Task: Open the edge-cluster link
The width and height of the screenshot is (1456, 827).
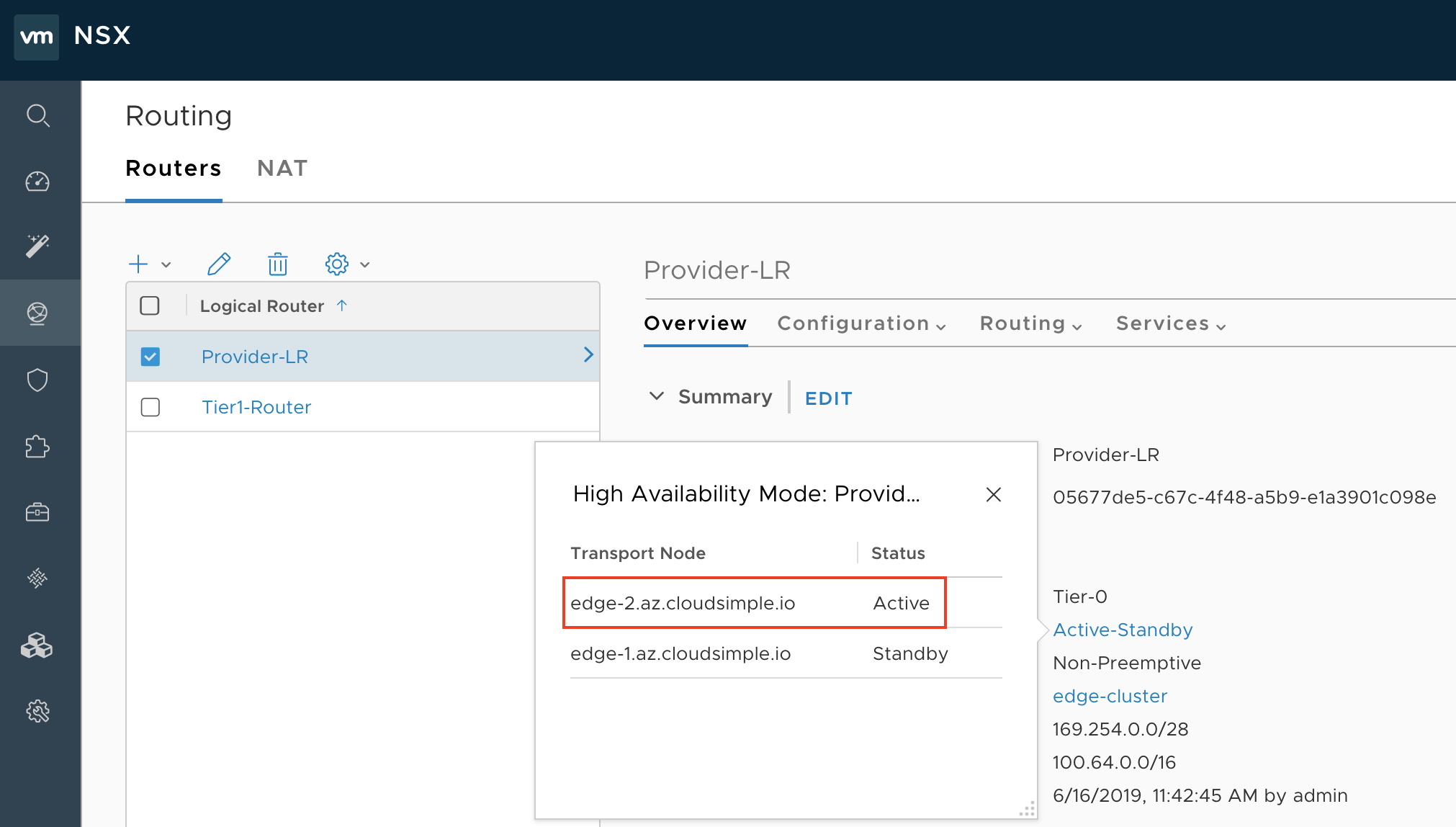Action: (x=1110, y=696)
